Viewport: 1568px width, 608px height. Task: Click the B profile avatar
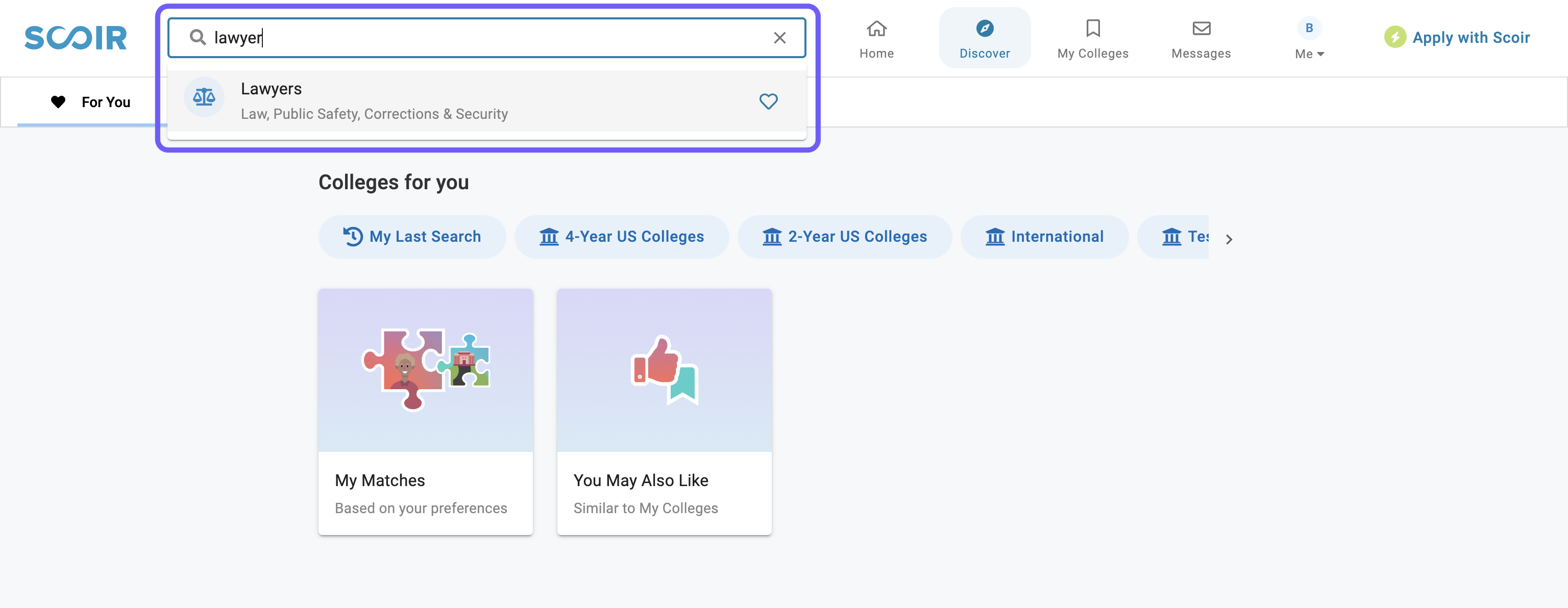[1309, 28]
